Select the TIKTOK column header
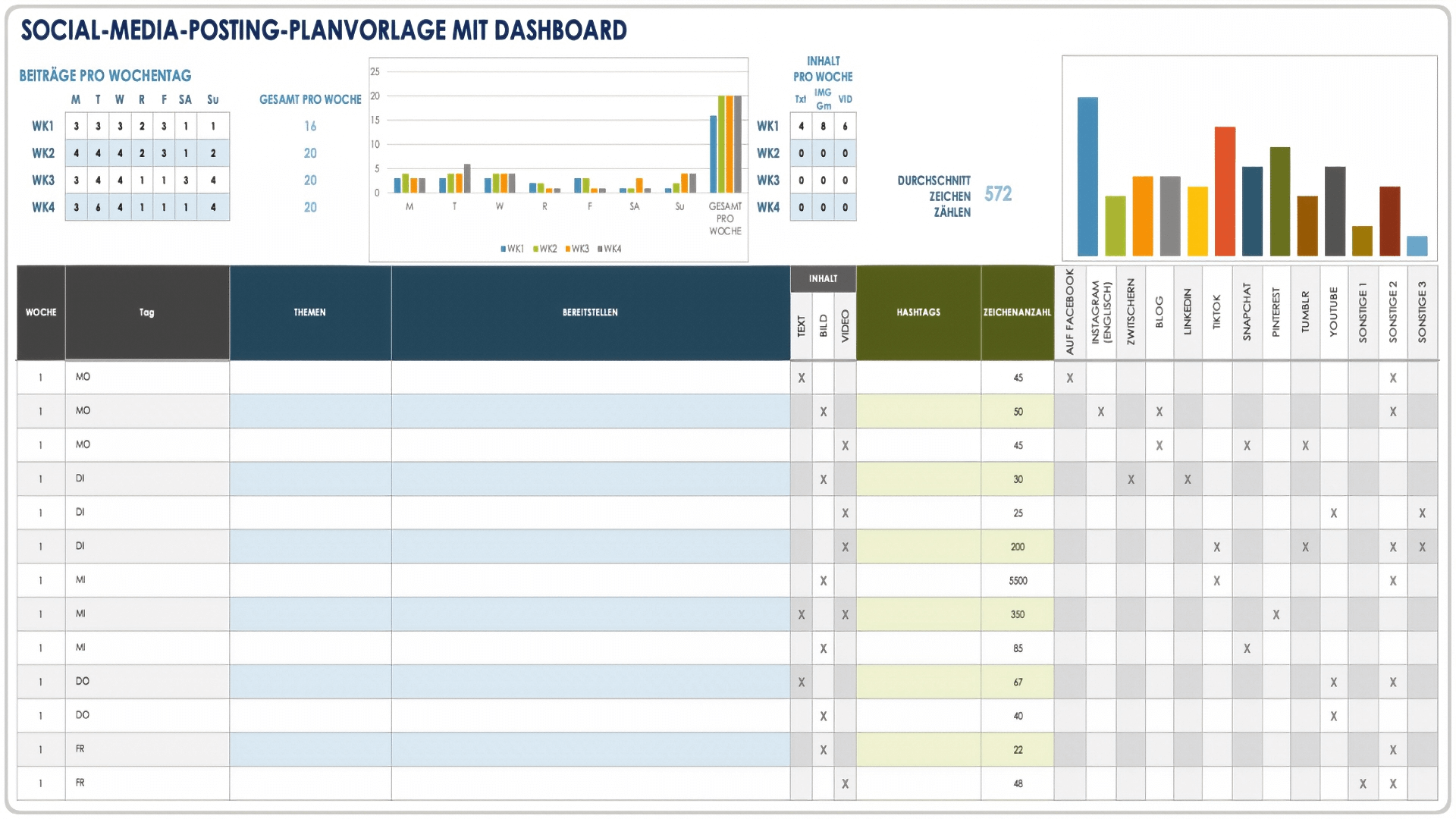This screenshot has height=819, width=1456. point(1216,312)
